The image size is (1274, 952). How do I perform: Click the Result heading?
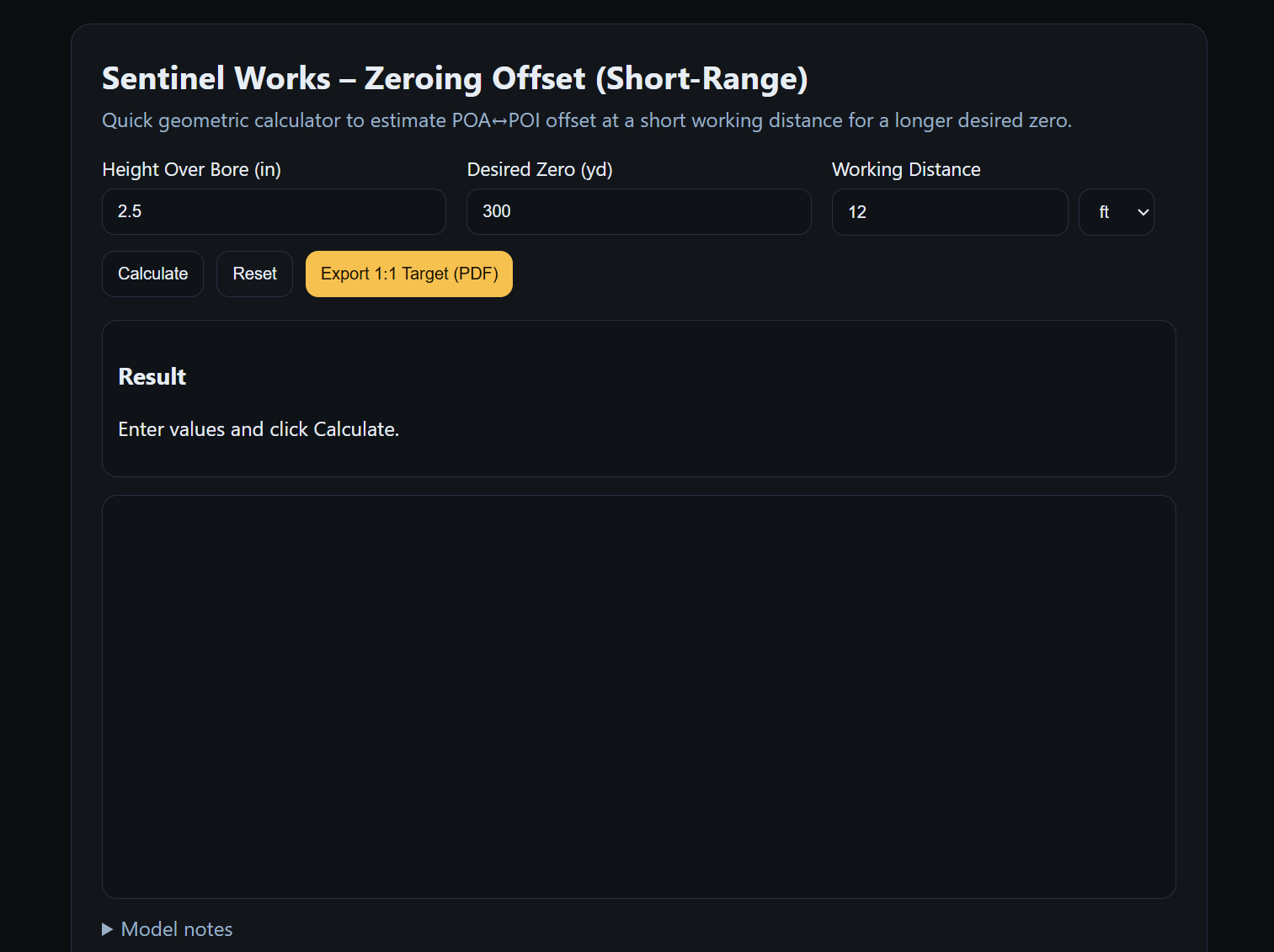coord(152,376)
